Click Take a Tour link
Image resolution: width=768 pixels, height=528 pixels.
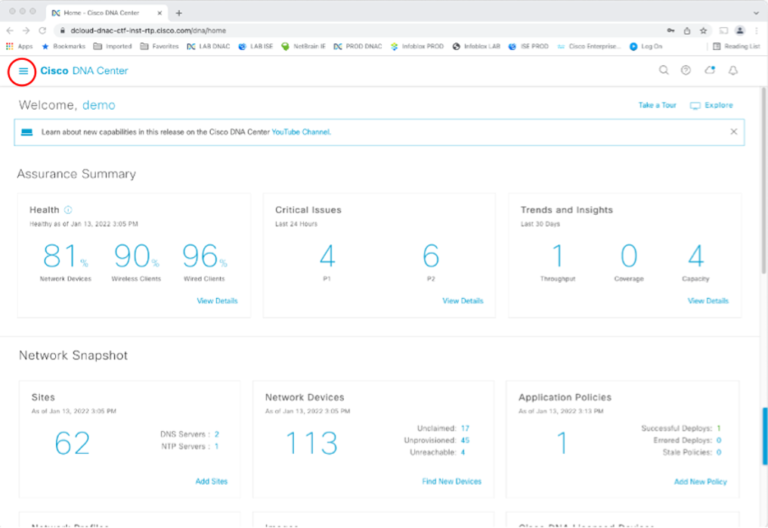[x=657, y=105]
